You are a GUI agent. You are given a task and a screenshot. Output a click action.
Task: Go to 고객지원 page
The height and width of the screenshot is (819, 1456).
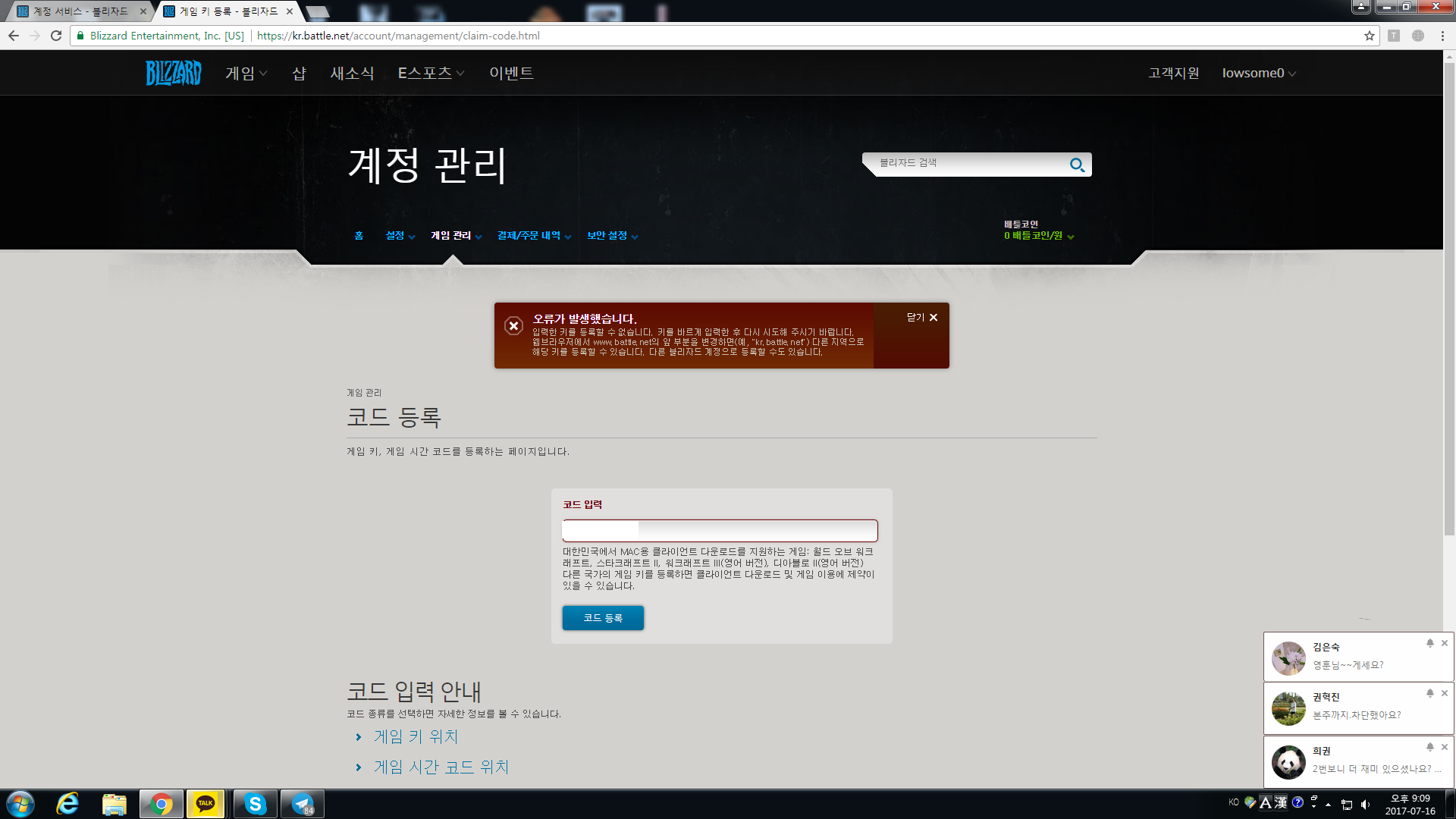tap(1174, 73)
